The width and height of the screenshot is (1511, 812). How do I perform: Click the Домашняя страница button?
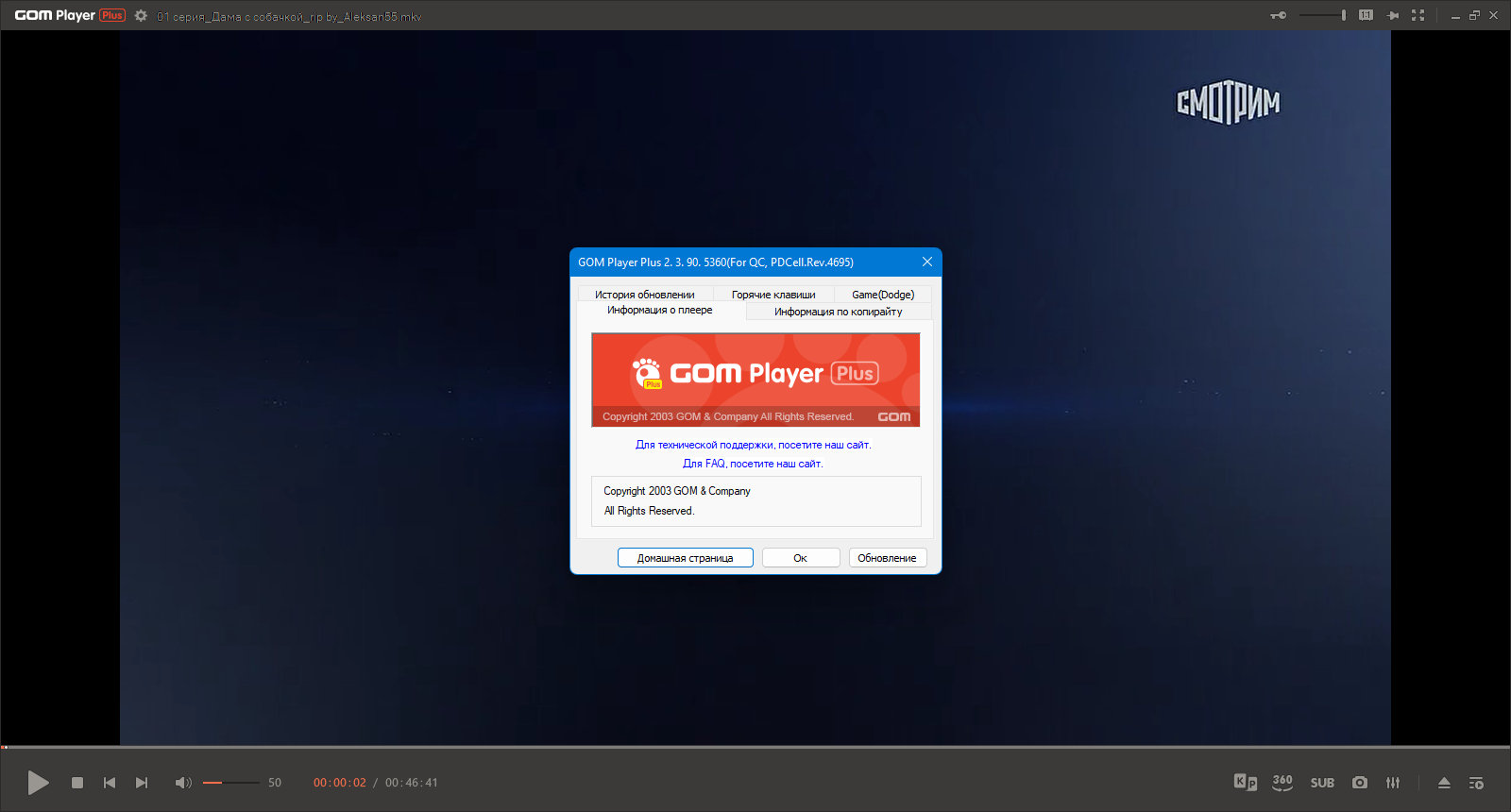pos(686,558)
